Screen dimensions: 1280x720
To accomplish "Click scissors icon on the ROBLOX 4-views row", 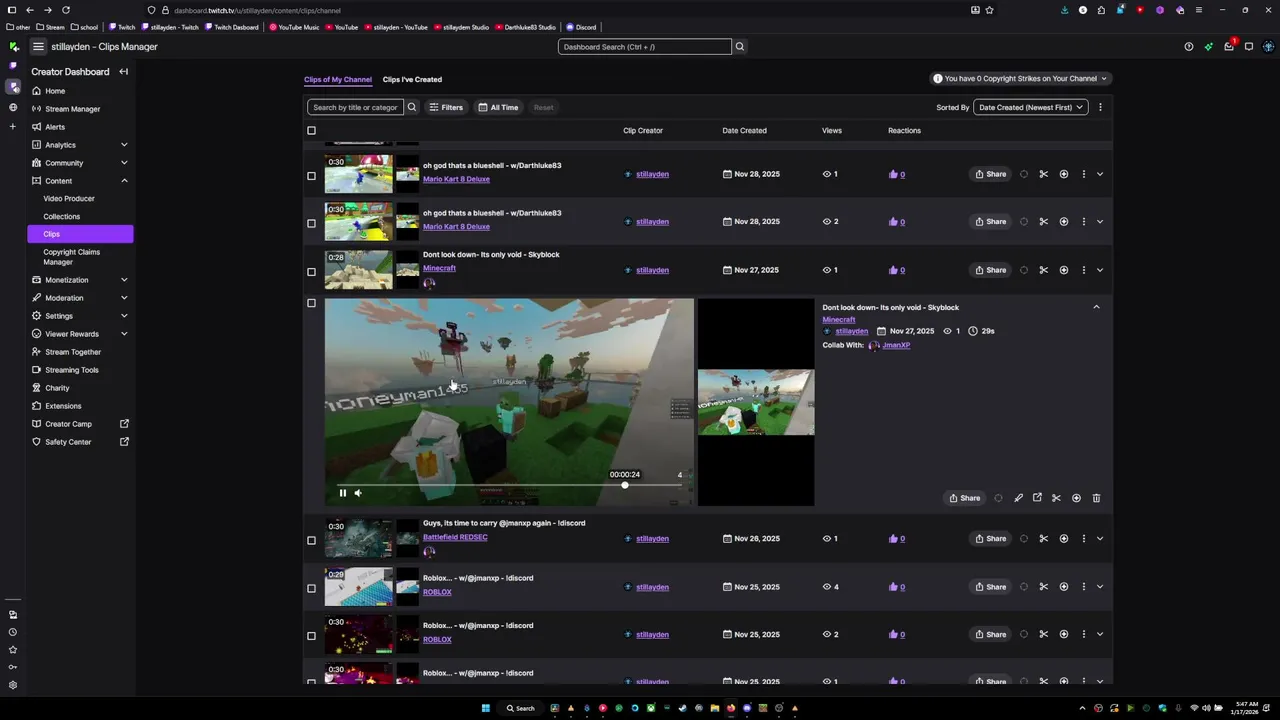I will point(1043,587).
